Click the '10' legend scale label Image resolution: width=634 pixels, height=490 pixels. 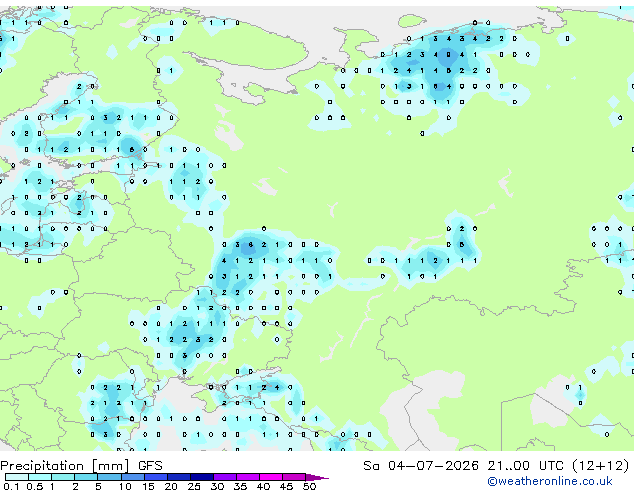coord(125,486)
